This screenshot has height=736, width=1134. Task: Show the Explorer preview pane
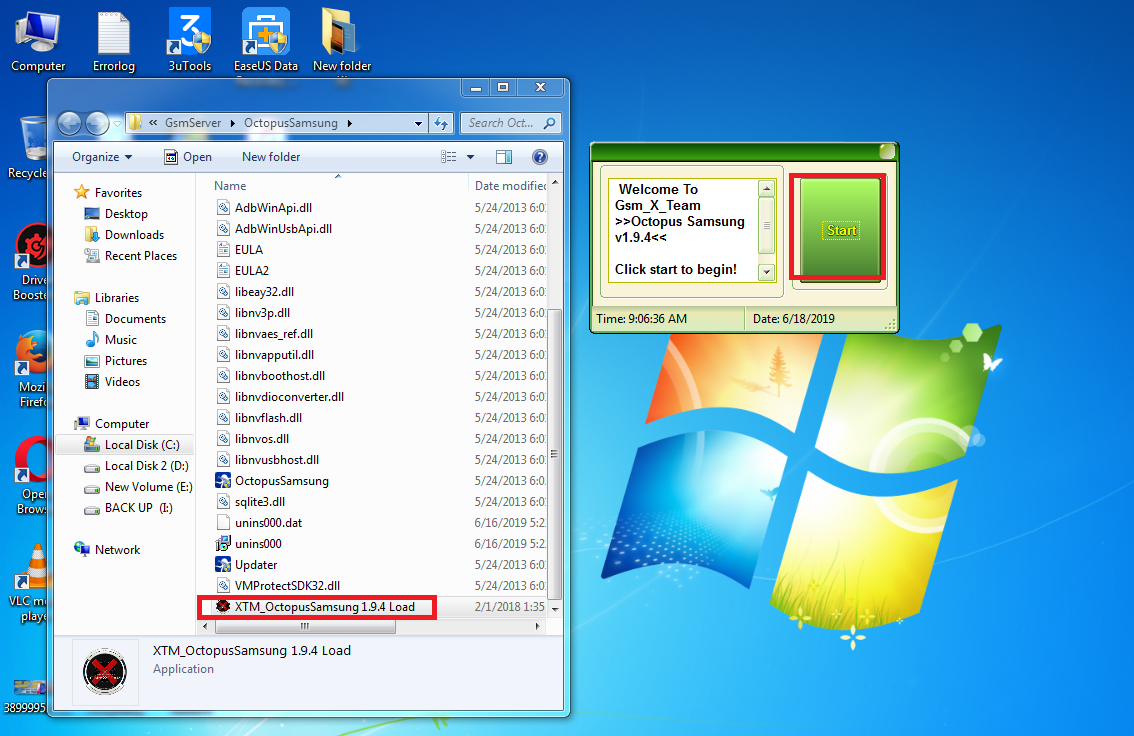504,157
